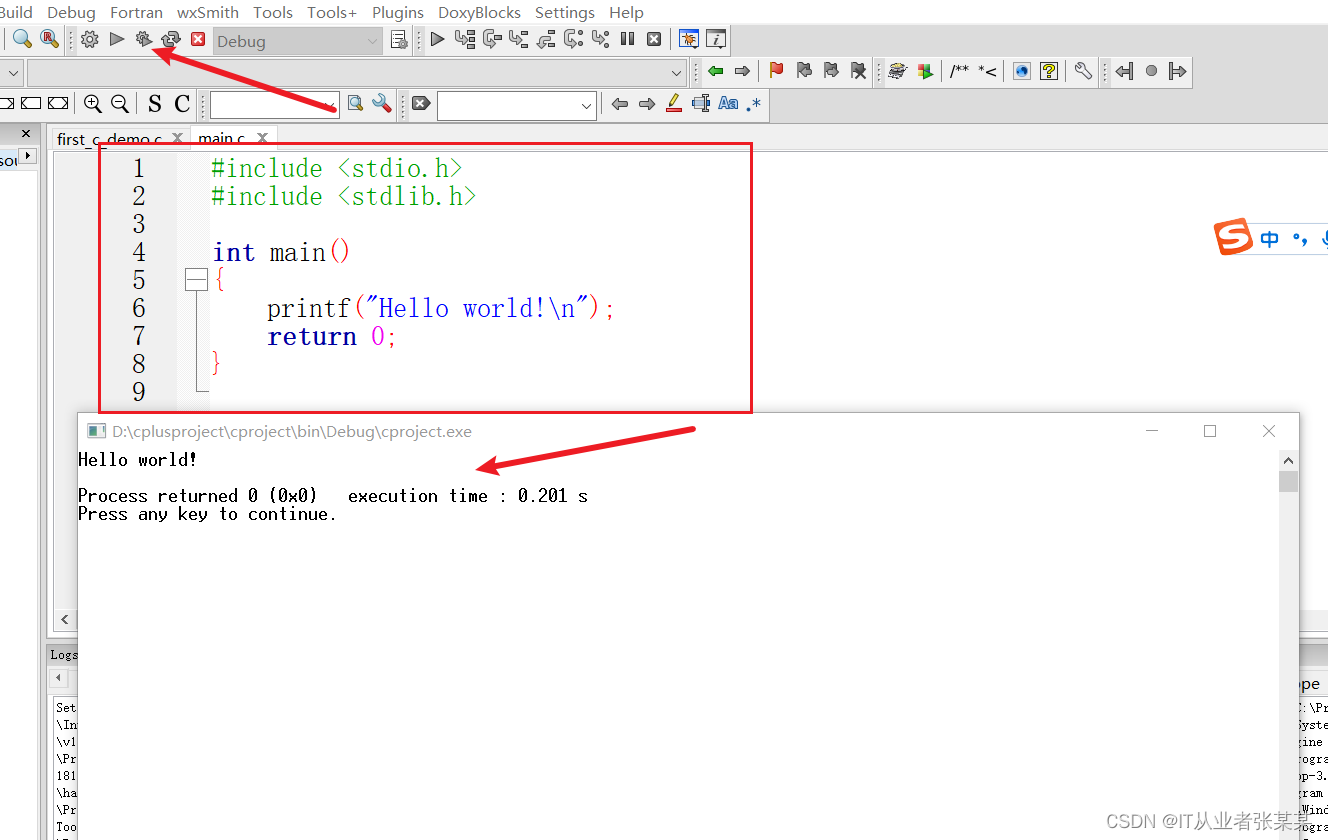The width and height of the screenshot is (1328, 840).
Task: Find previous incremental search match
Action: click(x=620, y=103)
